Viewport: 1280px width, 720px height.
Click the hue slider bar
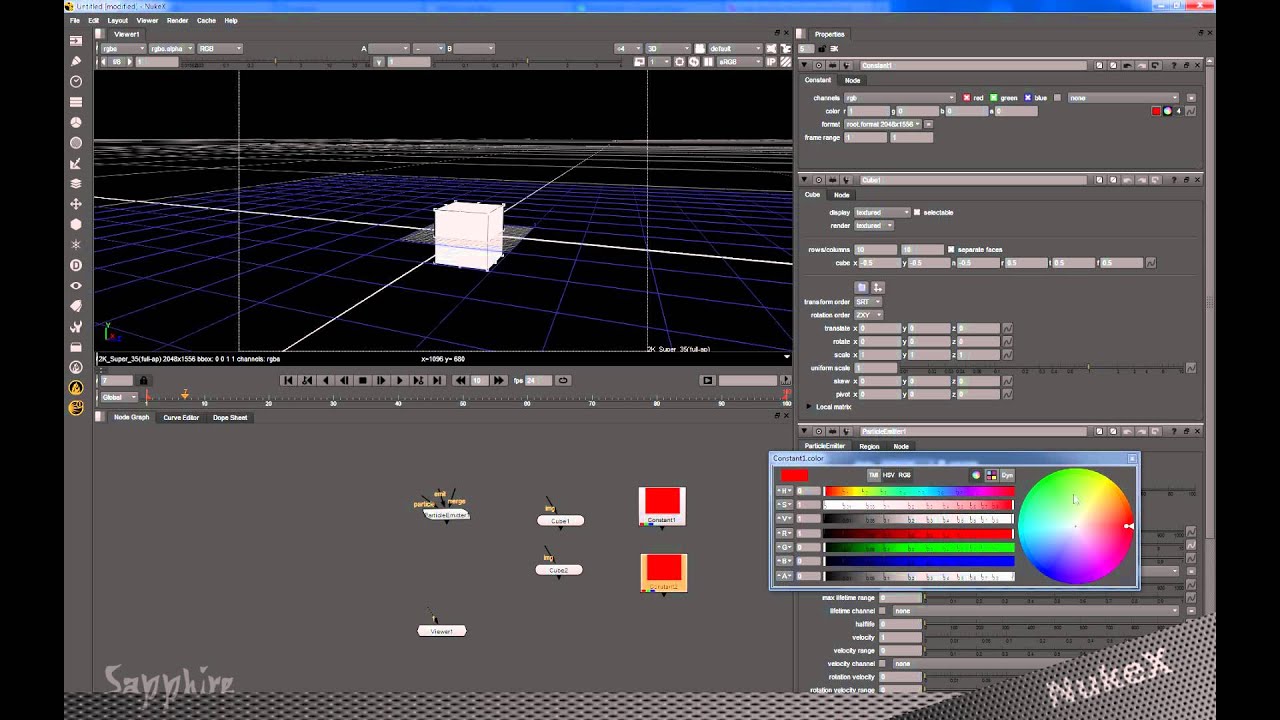pyautogui.click(x=918, y=491)
